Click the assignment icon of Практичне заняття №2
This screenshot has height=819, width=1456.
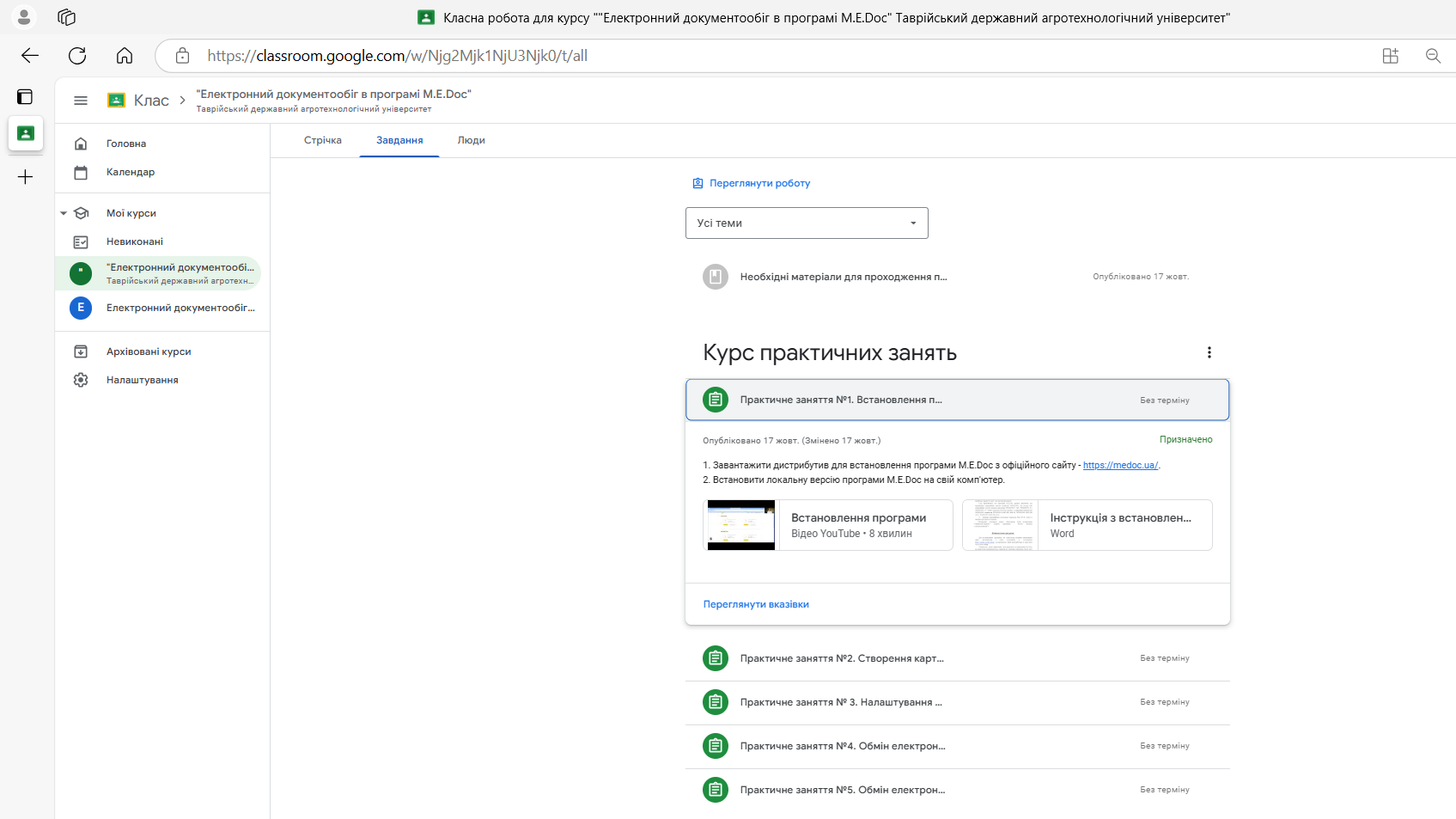pos(716,658)
